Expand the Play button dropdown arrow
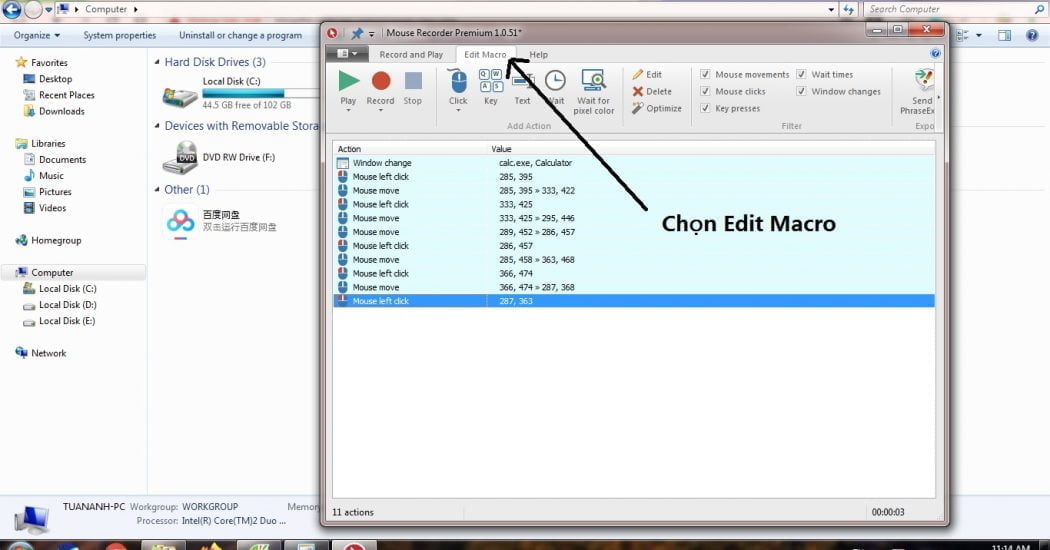The height and width of the screenshot is (550, 1050). [x=348, y=110]
